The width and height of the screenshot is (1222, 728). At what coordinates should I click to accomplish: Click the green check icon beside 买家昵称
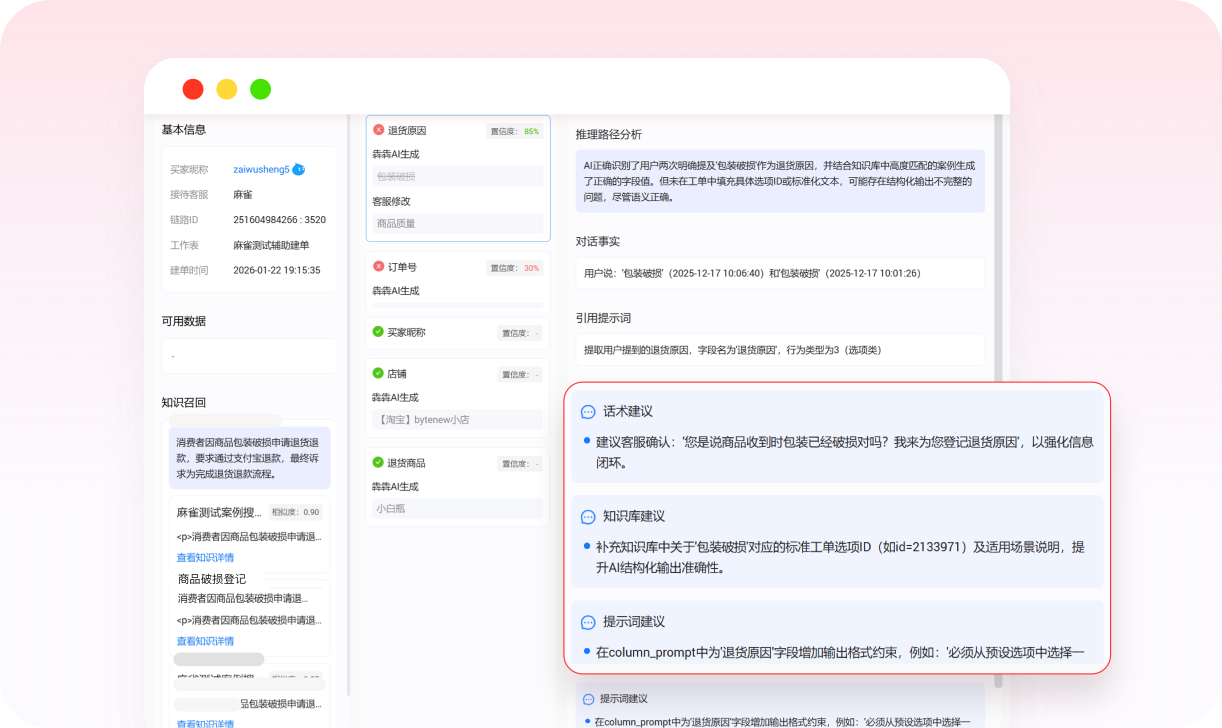coord(378,332)
